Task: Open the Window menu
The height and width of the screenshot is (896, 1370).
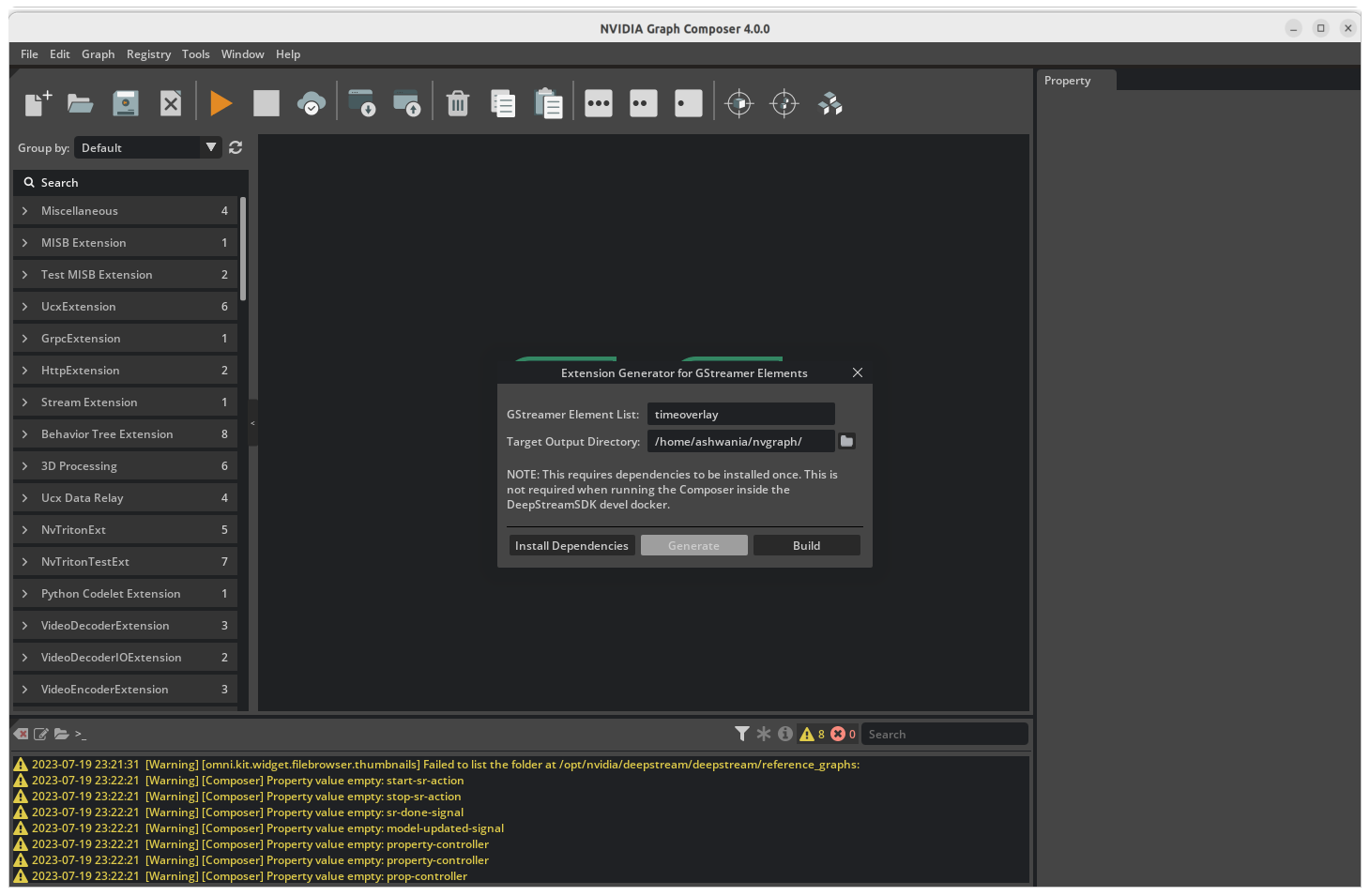Action: point(243,54)
